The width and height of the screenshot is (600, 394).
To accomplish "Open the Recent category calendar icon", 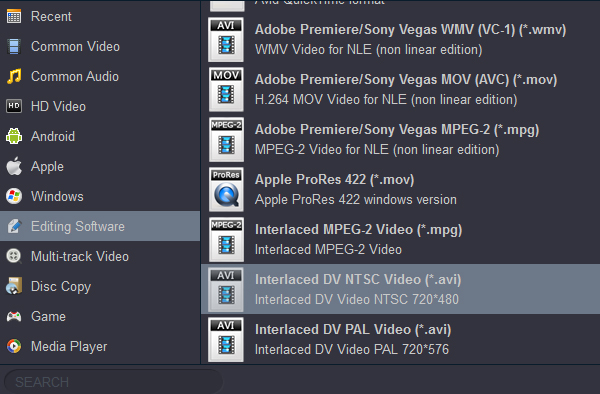I will tap(14, 16).
